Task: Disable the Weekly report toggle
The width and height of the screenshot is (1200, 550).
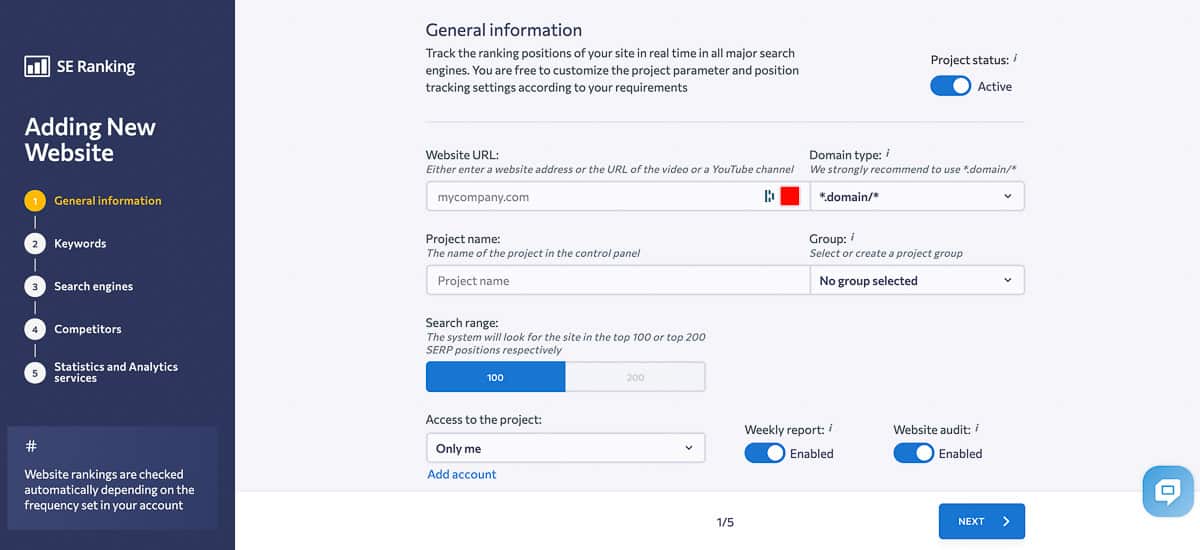Action: 764,453
